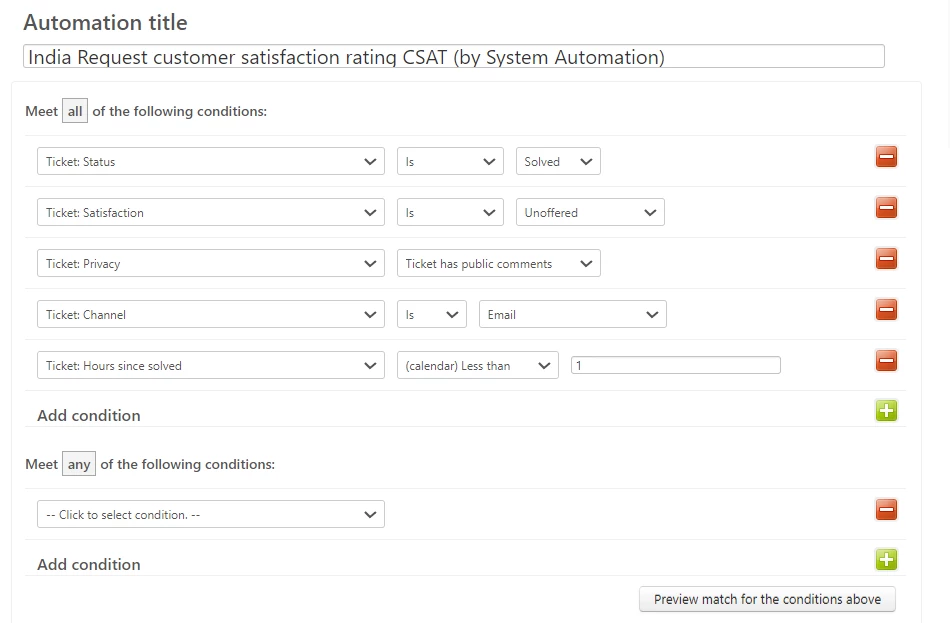Remove the Ticket: Privacy condition row
This screenshot has height=623, width=950.
point(886,259)
